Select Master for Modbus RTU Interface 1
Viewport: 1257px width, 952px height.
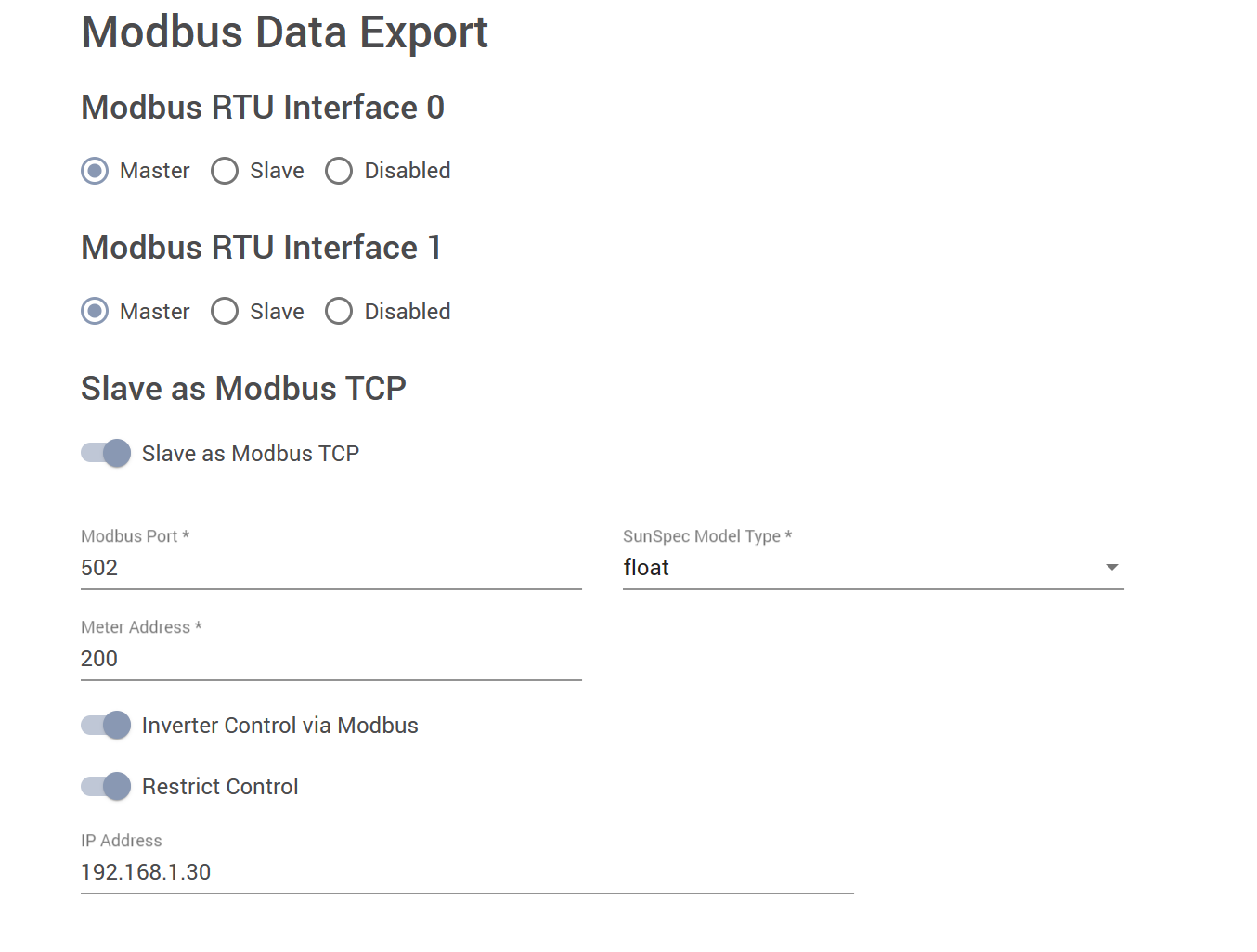(95, 312)
